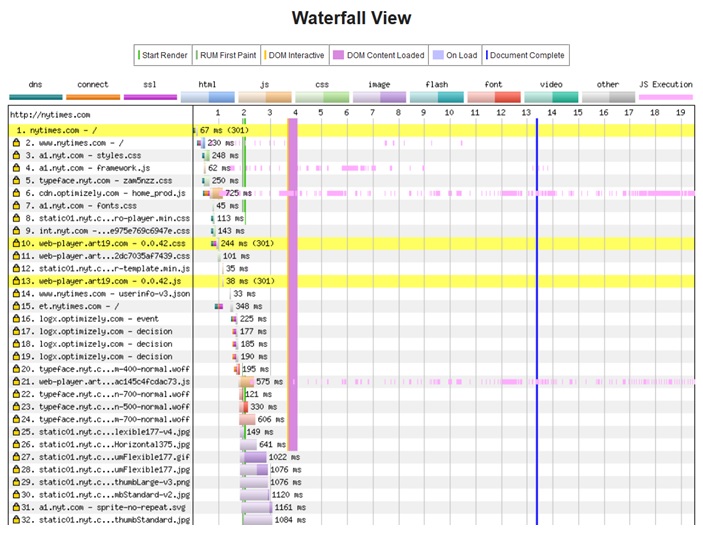The image size is (703, 534).
Task: Click the 1022 ms image bar in row 27
Action: tap(256, 457)
